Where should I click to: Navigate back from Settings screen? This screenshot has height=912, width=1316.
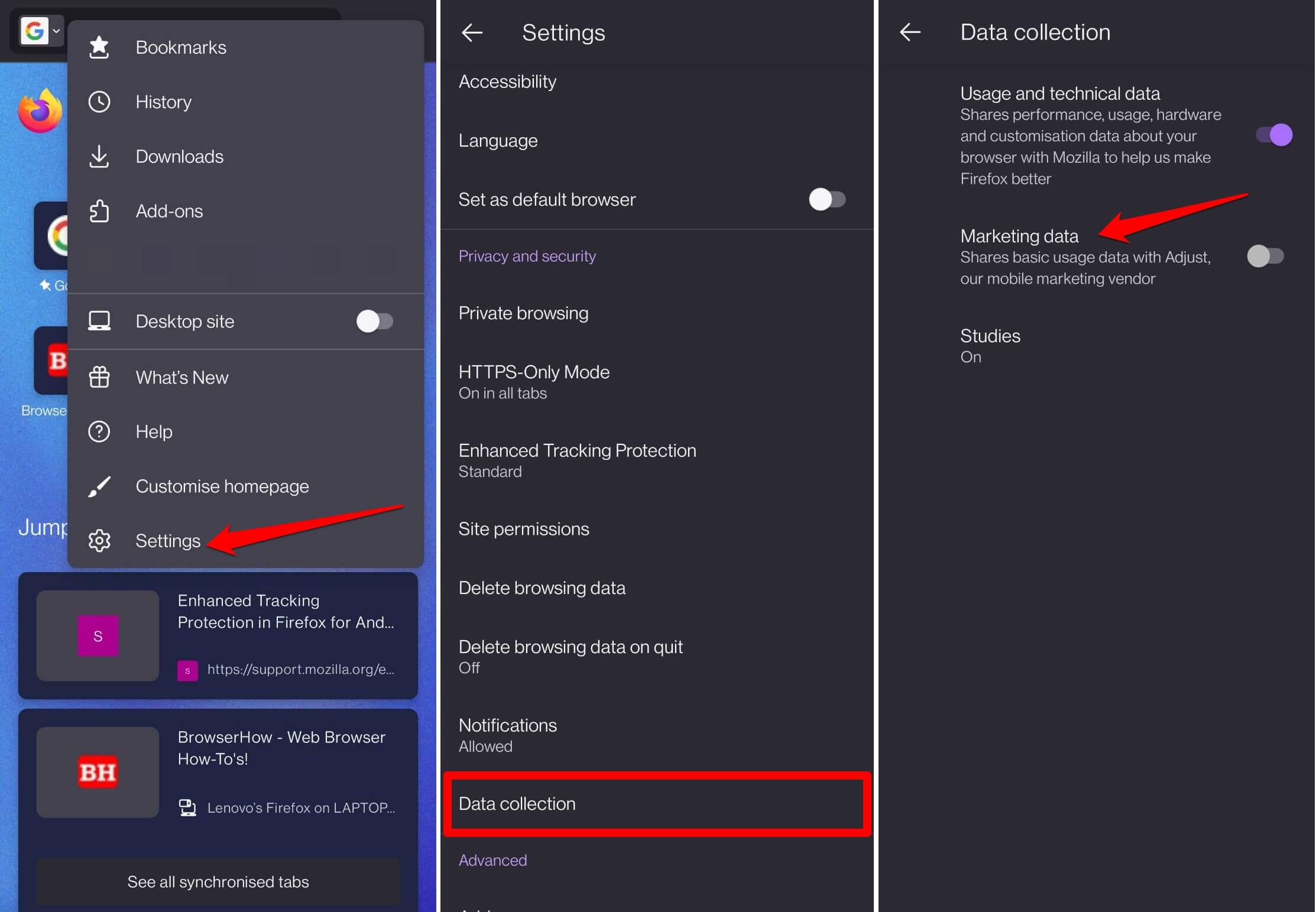471,31
